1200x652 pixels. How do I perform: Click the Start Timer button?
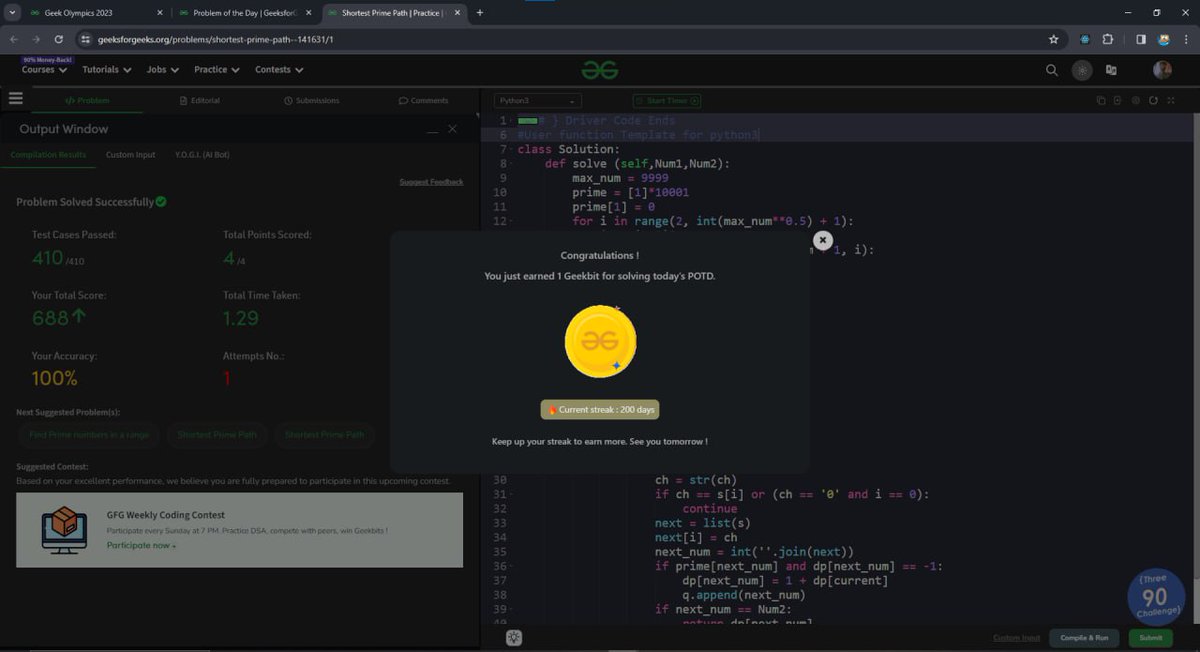[667, 101]
